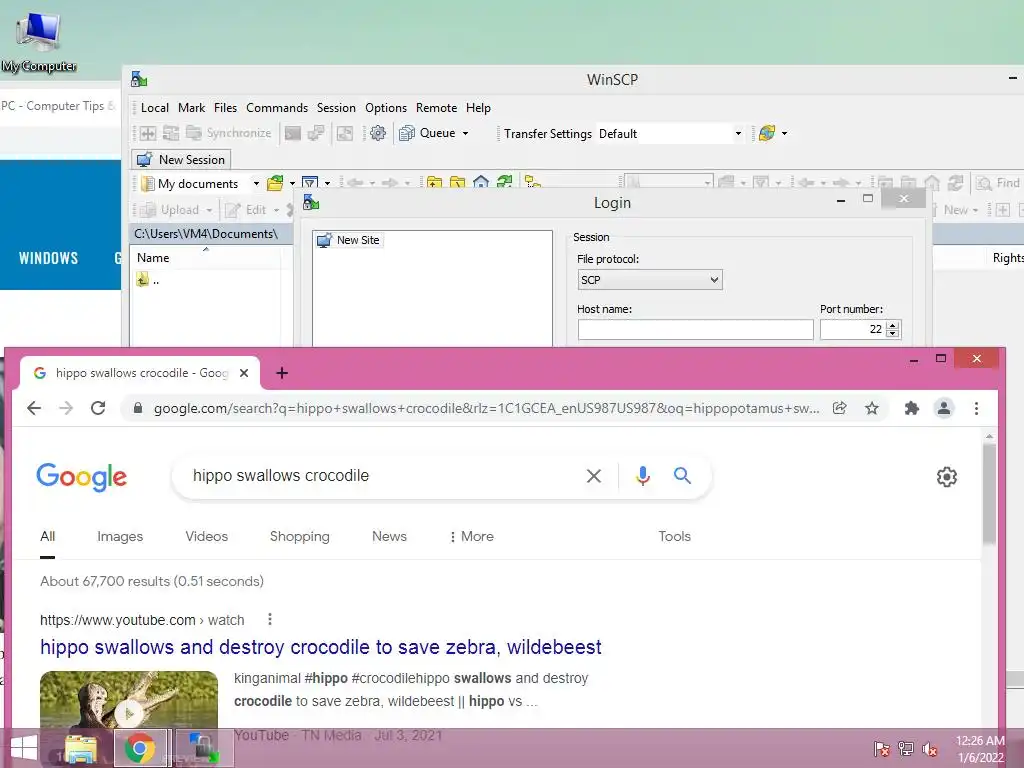Open the More search filters menu

[x=471, y=536]
